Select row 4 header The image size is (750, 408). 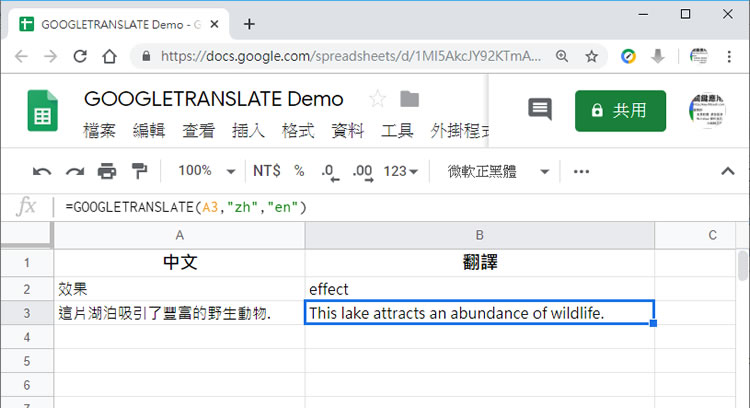click(27, 337)
